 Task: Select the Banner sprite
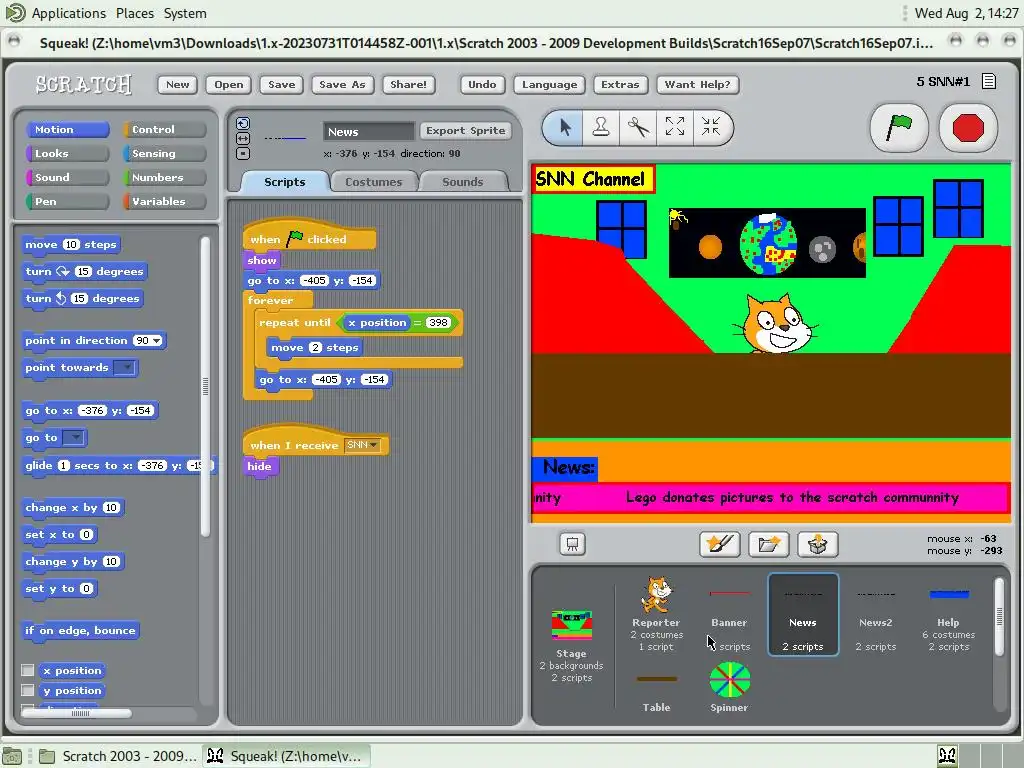729,614
